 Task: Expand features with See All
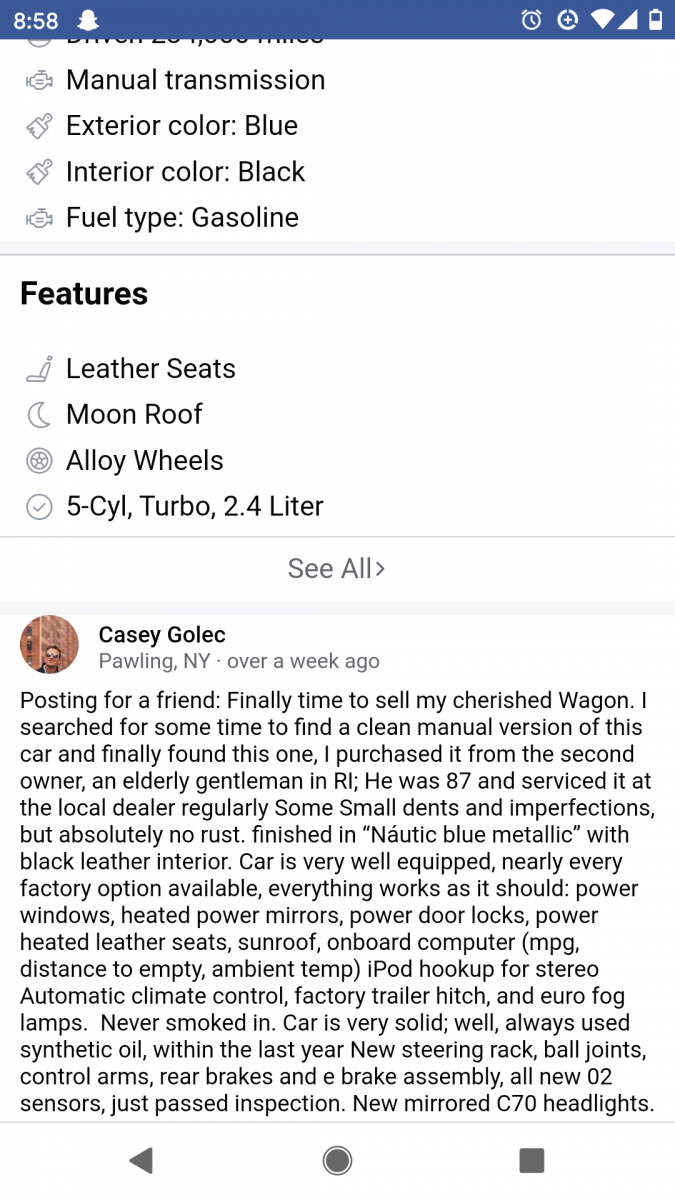pyautogui.click(x=336, y=569)
